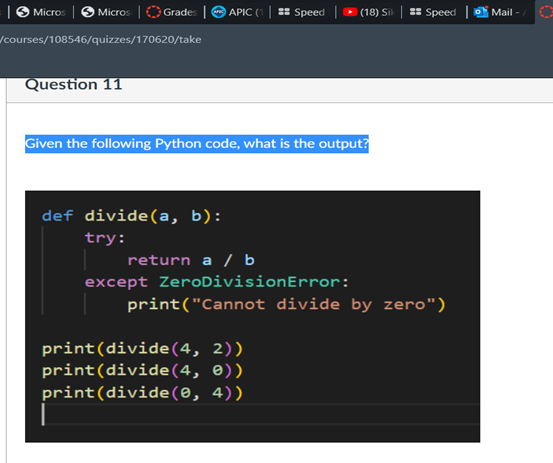Click the quiz URL in address bar
Screen dimensions: 553x463
pos(101,39)
